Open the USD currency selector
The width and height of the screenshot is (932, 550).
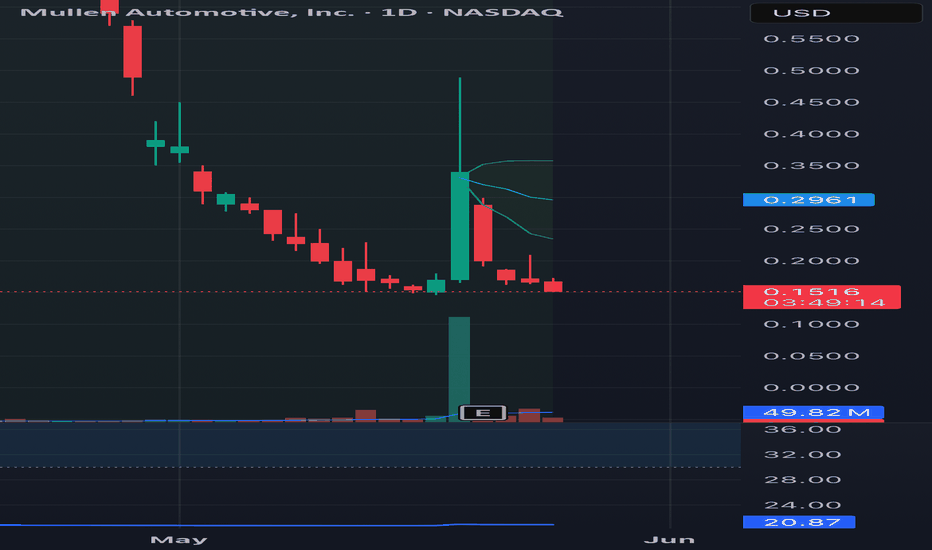[836, 13]
